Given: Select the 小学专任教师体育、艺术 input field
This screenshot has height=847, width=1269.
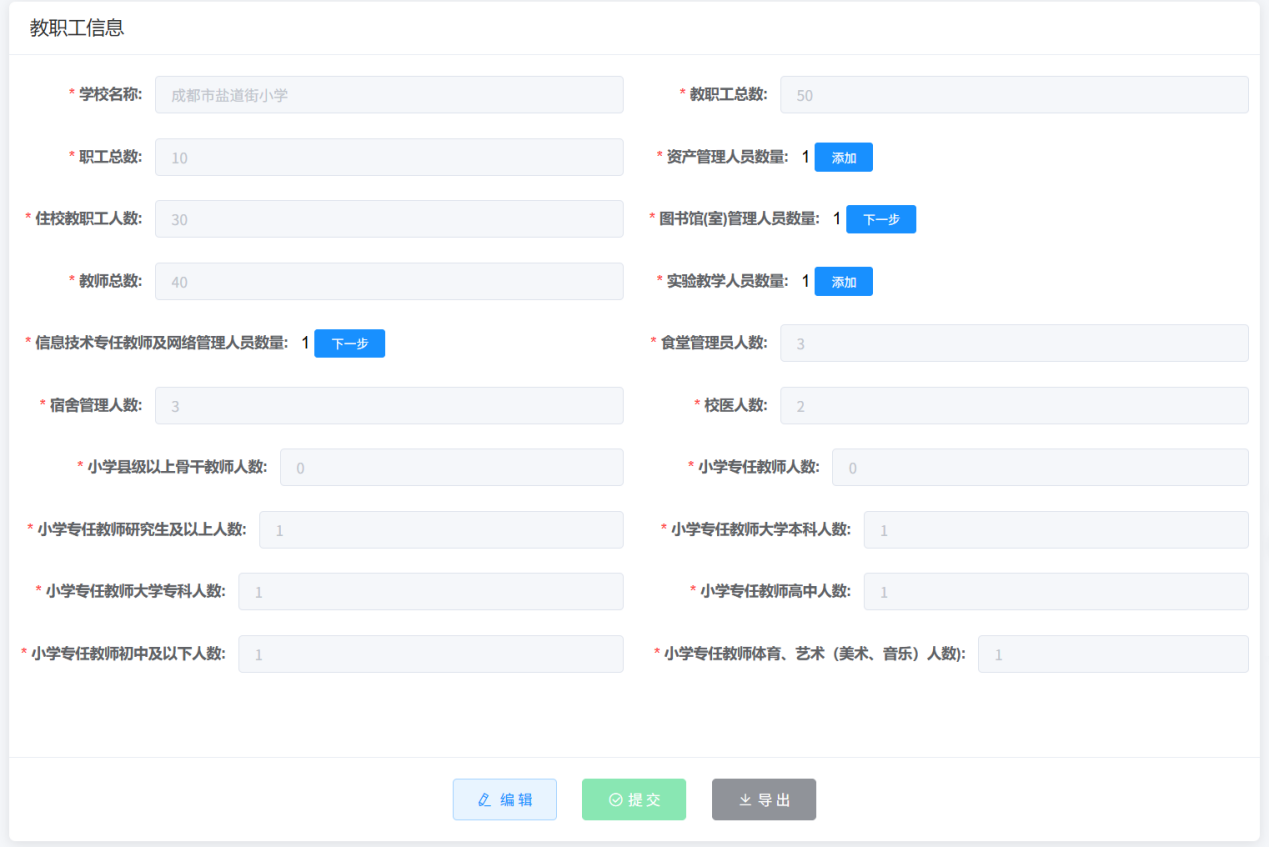Looking at the screenshot, I should [x=1112, y=654].
